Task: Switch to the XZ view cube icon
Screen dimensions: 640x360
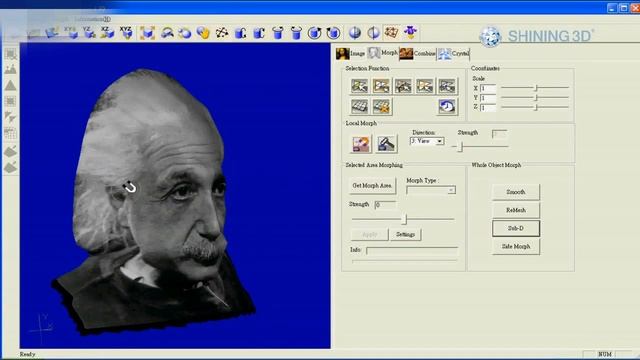Action: (107, 33)
